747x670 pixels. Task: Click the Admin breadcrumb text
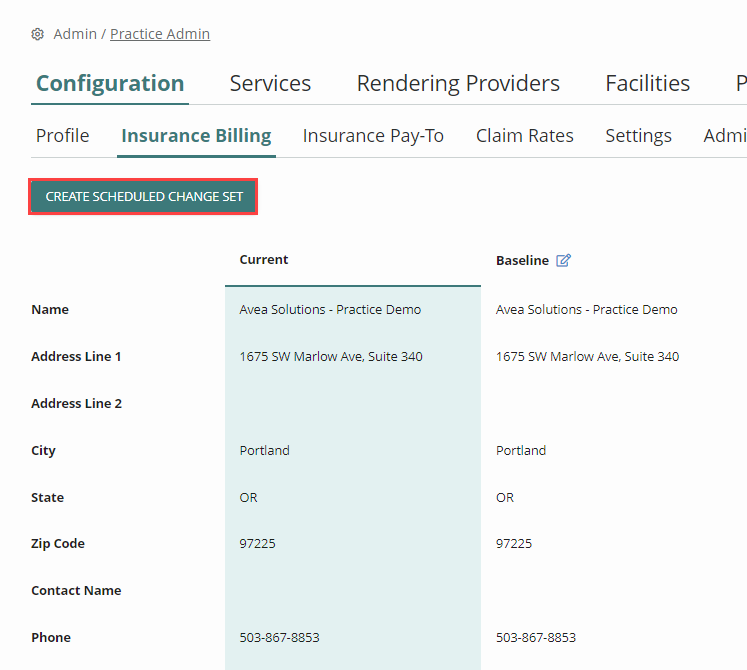point(75,34)
